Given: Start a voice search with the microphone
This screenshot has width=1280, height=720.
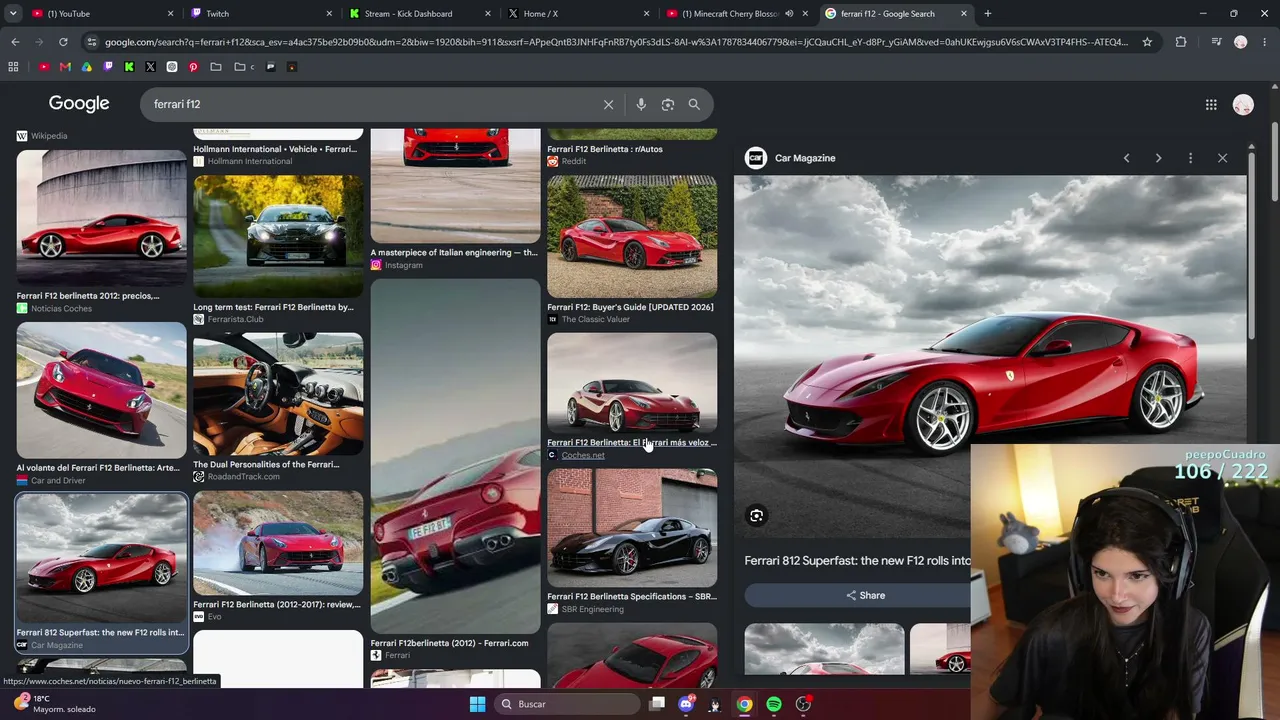Looking at the screenshot, I should [x=641, y=104].
